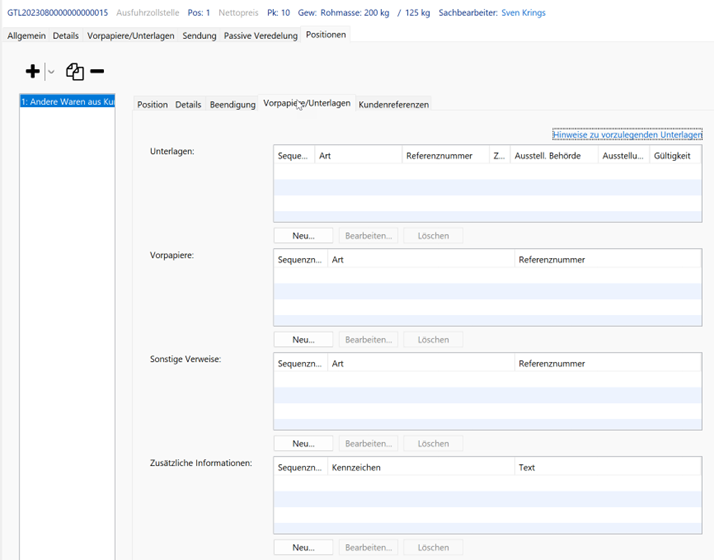Click the Gültigkeit column header
The image size is (714, 560).
[x=674, y=156]
